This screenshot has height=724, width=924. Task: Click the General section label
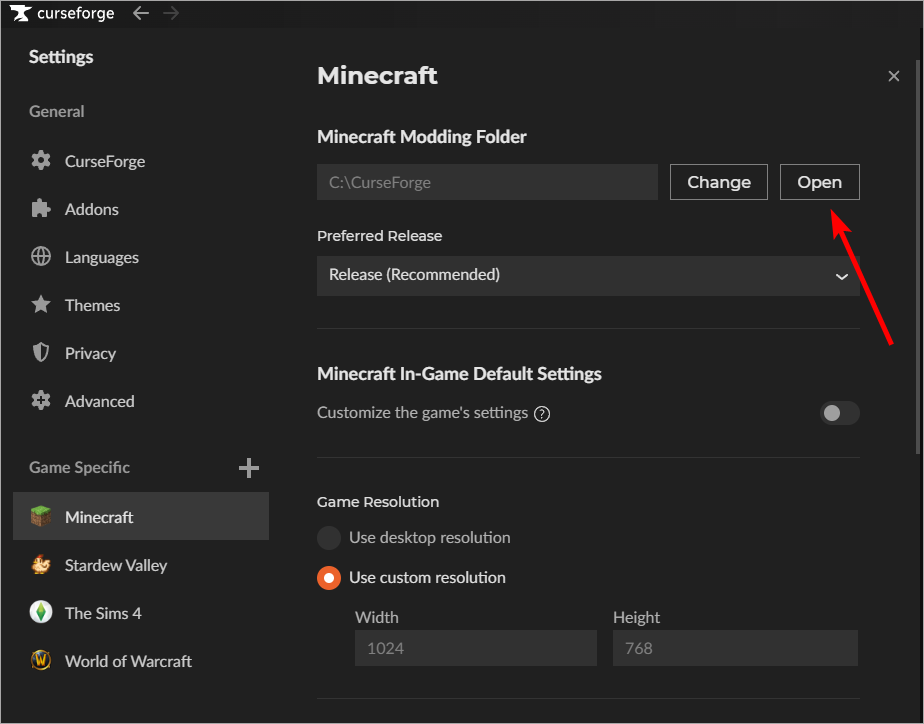[x=57, y=111]
